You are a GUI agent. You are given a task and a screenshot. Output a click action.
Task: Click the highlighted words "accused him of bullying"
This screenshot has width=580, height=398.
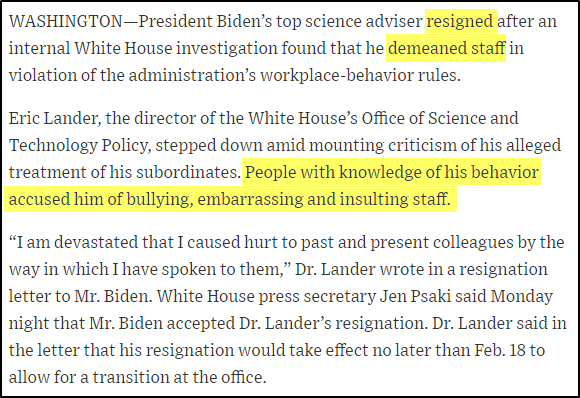(99, 199)
